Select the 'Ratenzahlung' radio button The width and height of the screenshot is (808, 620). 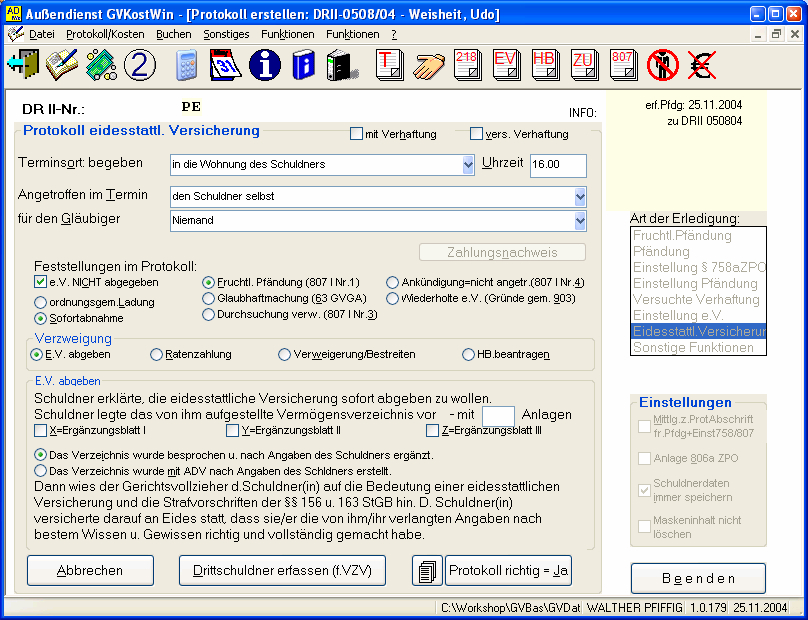point(156,354)
